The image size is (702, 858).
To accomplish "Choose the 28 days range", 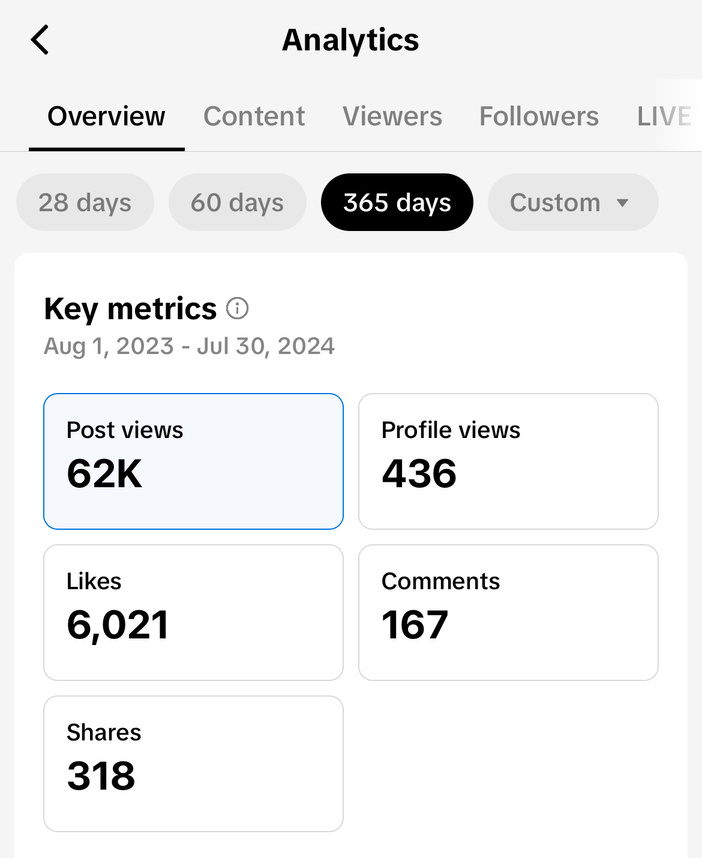I will [85, 203].
